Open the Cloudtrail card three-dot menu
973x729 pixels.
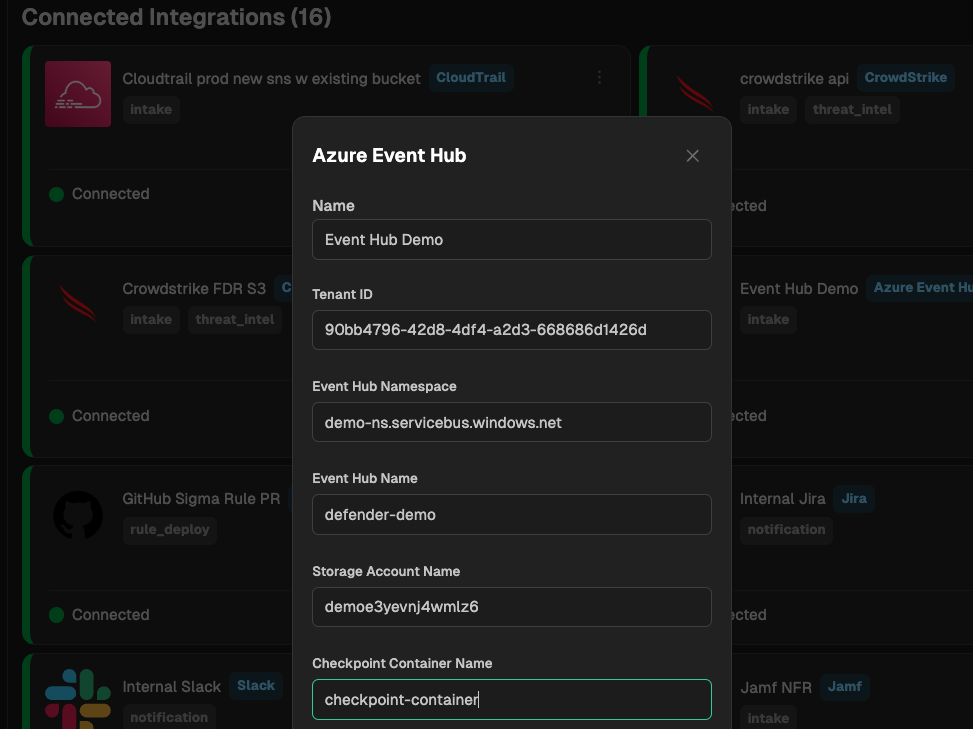(x=599, y=77)
